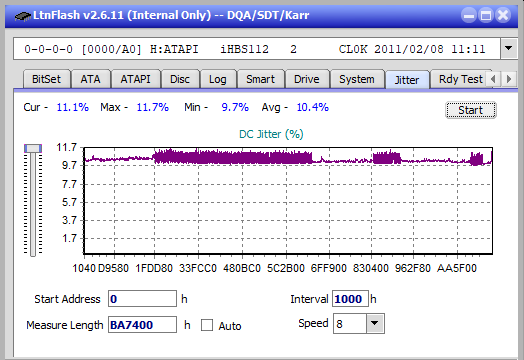524x360 pixels.
Task: Switch to the BitSet tab
Action: 46,79
